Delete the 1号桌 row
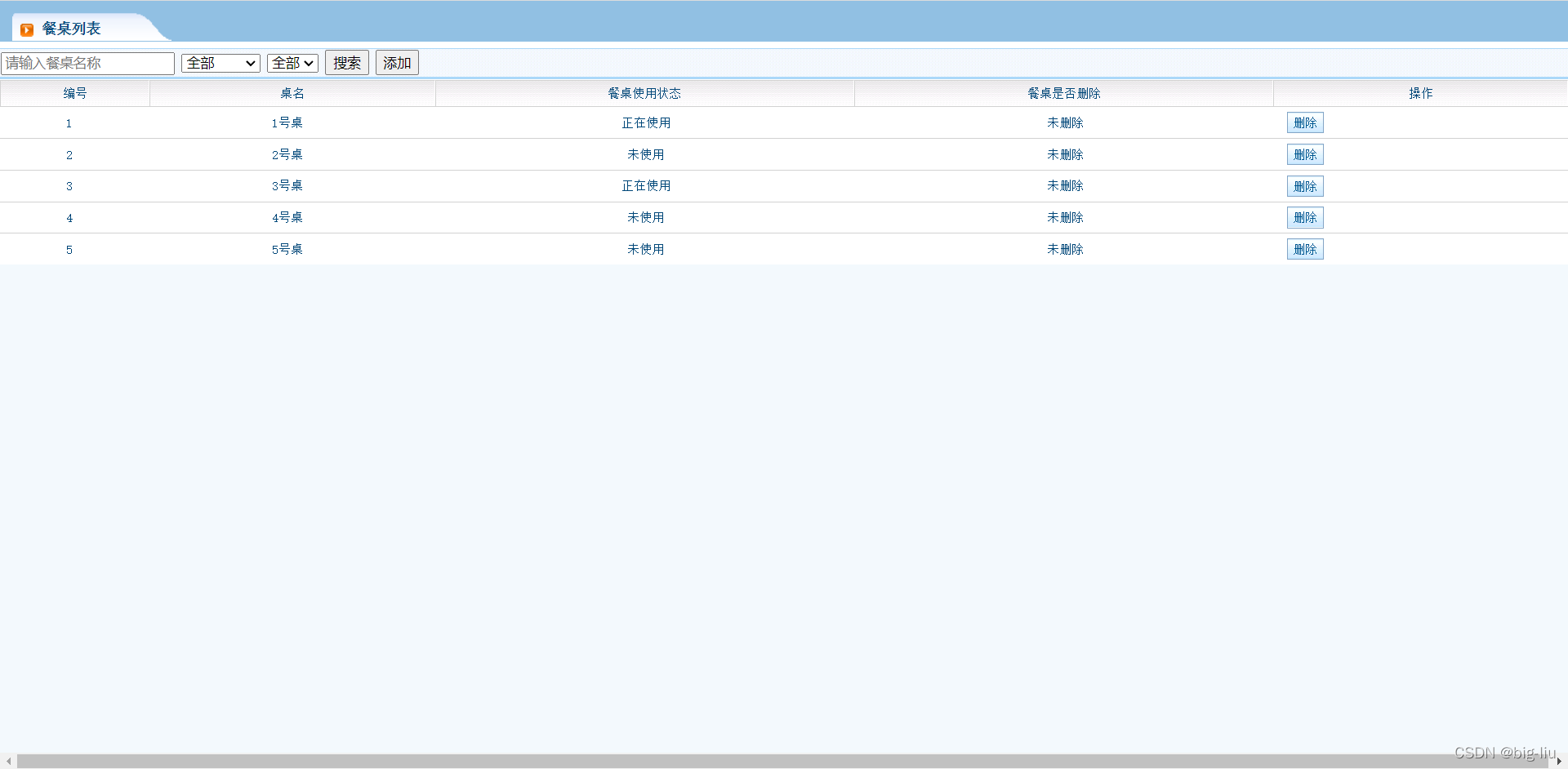 tap(1305, 122)
